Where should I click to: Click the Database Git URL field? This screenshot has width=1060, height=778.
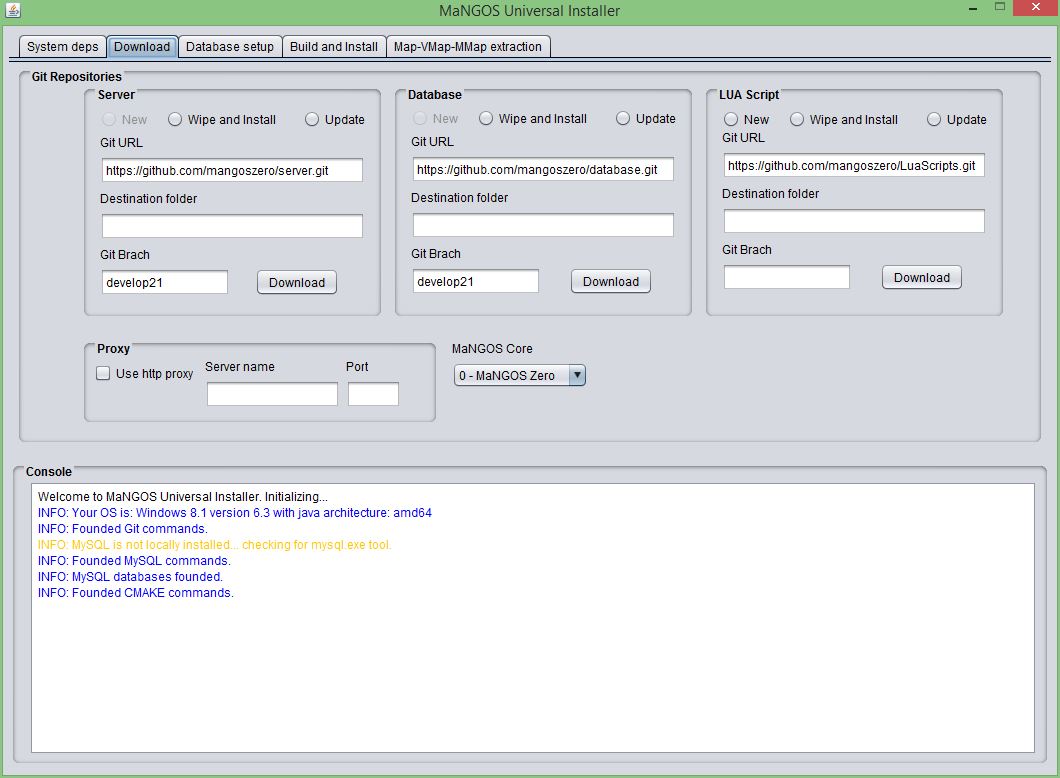[543, 169]
